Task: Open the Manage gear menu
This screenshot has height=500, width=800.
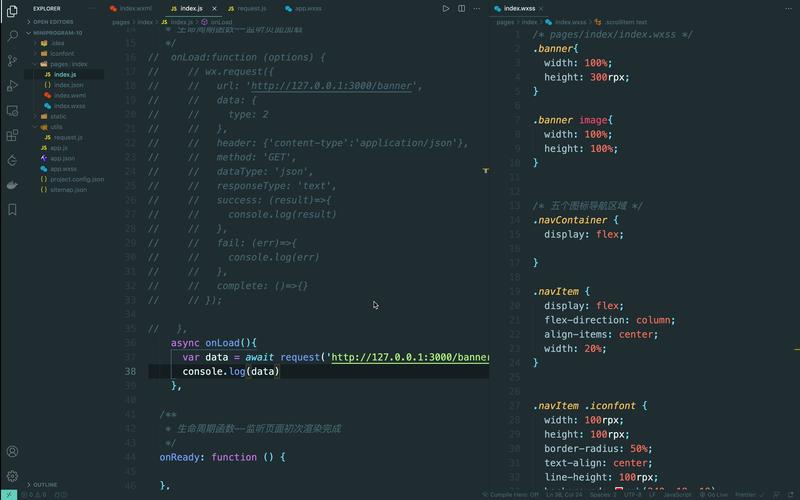Action: (12, 476)
